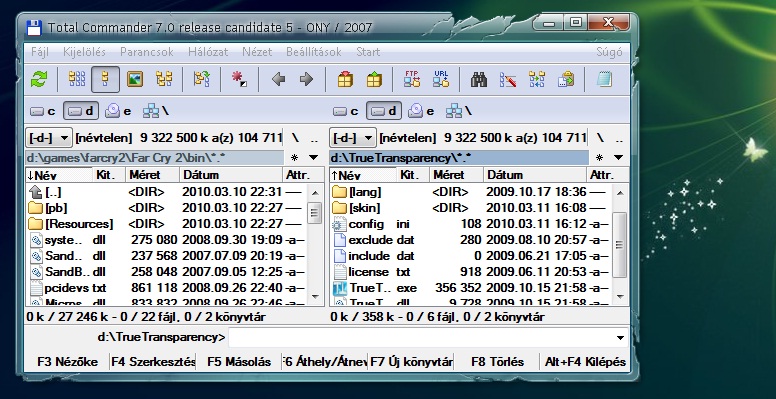Open the FTP connect icon
Screen dimensions: 776x399
(x=412, y=79)
